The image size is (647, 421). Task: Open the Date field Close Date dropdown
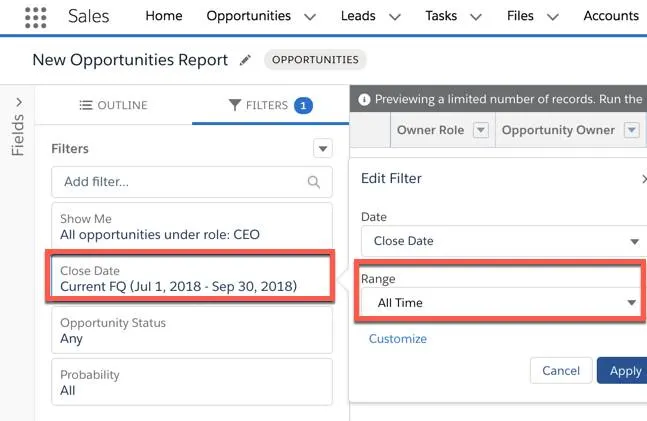pyautogui.click(x=504, y=241)
